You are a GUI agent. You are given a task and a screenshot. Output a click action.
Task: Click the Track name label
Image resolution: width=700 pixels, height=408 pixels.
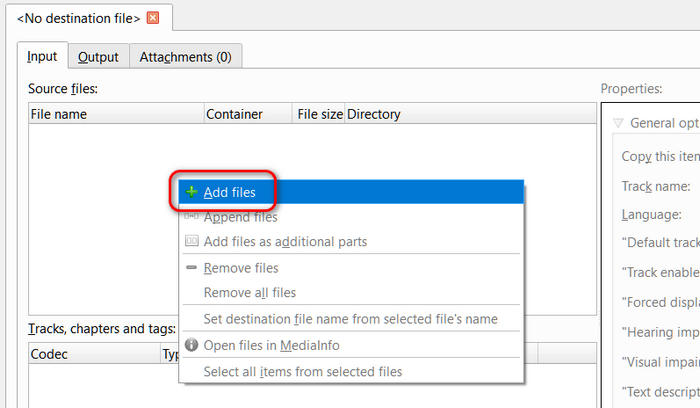click(x=656, y=186)
